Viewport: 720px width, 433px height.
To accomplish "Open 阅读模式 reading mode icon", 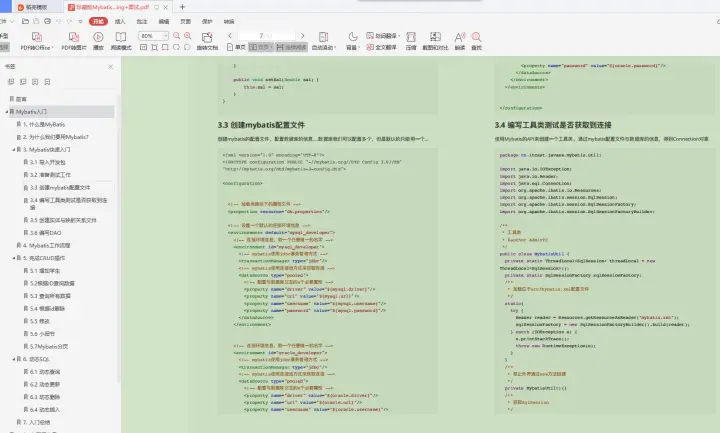I will pos(121,37).
